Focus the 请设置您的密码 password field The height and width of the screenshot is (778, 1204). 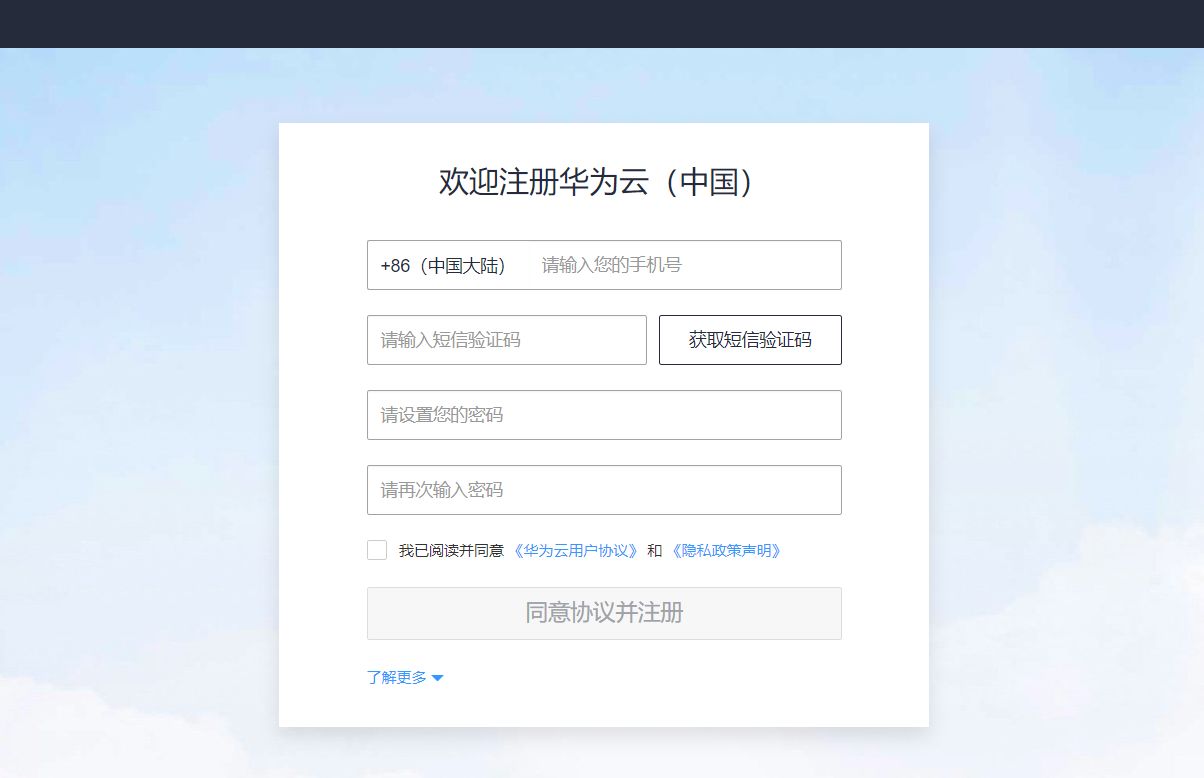604,414
